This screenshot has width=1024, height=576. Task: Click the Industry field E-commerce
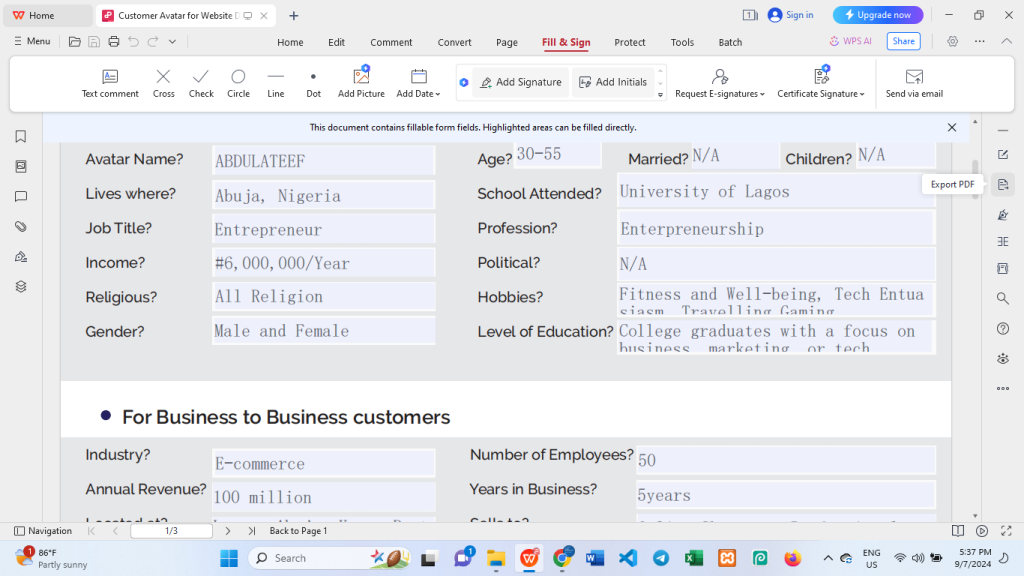[x=323, y=462]
